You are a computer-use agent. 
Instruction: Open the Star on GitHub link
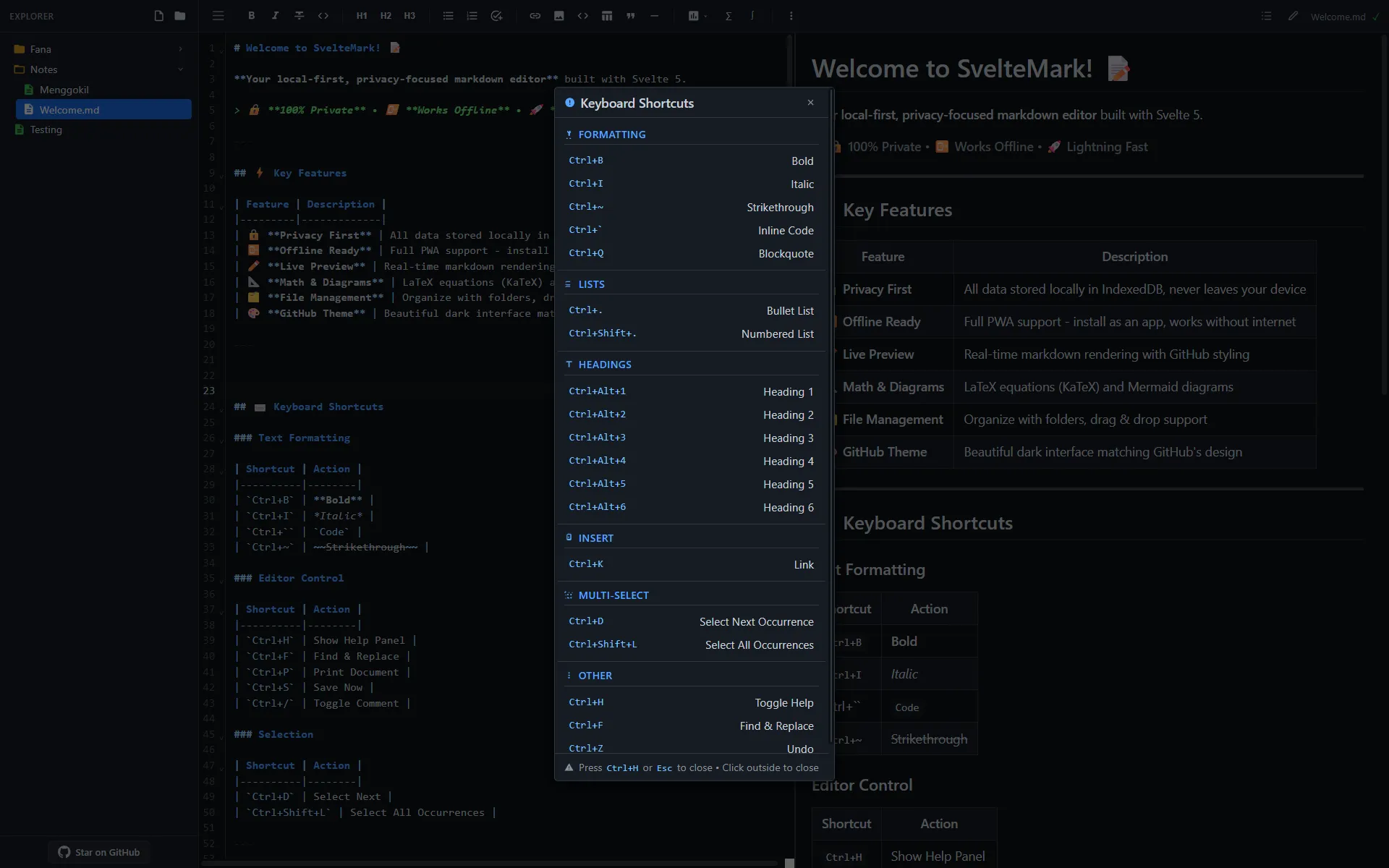point(99,852)
